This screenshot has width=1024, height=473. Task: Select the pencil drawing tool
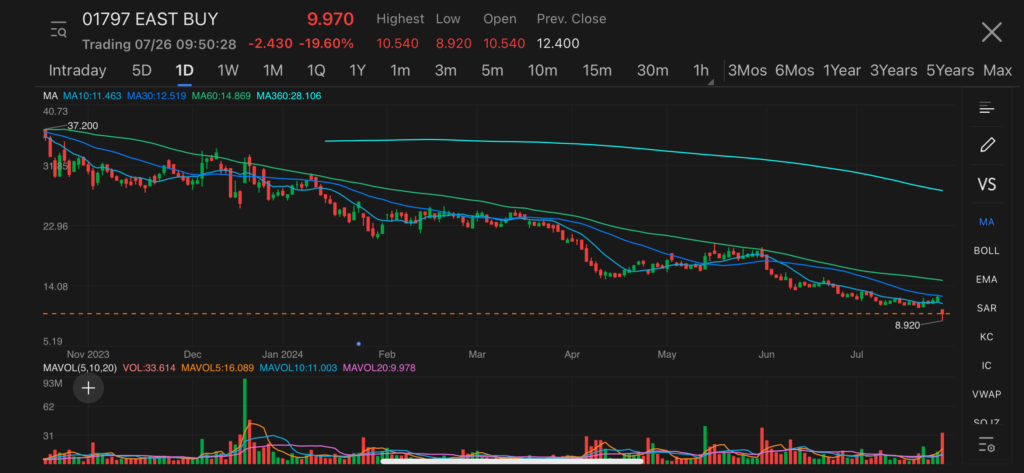pyautogui.click(x=987, y=145)
